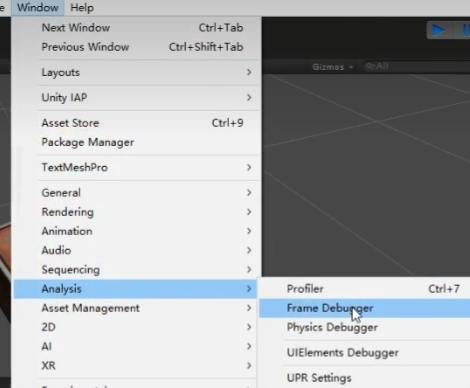The height and width of the screenshot is (388, 470).
Task: Select Previous Window menu entry
Action: click(x=135, y=47)
